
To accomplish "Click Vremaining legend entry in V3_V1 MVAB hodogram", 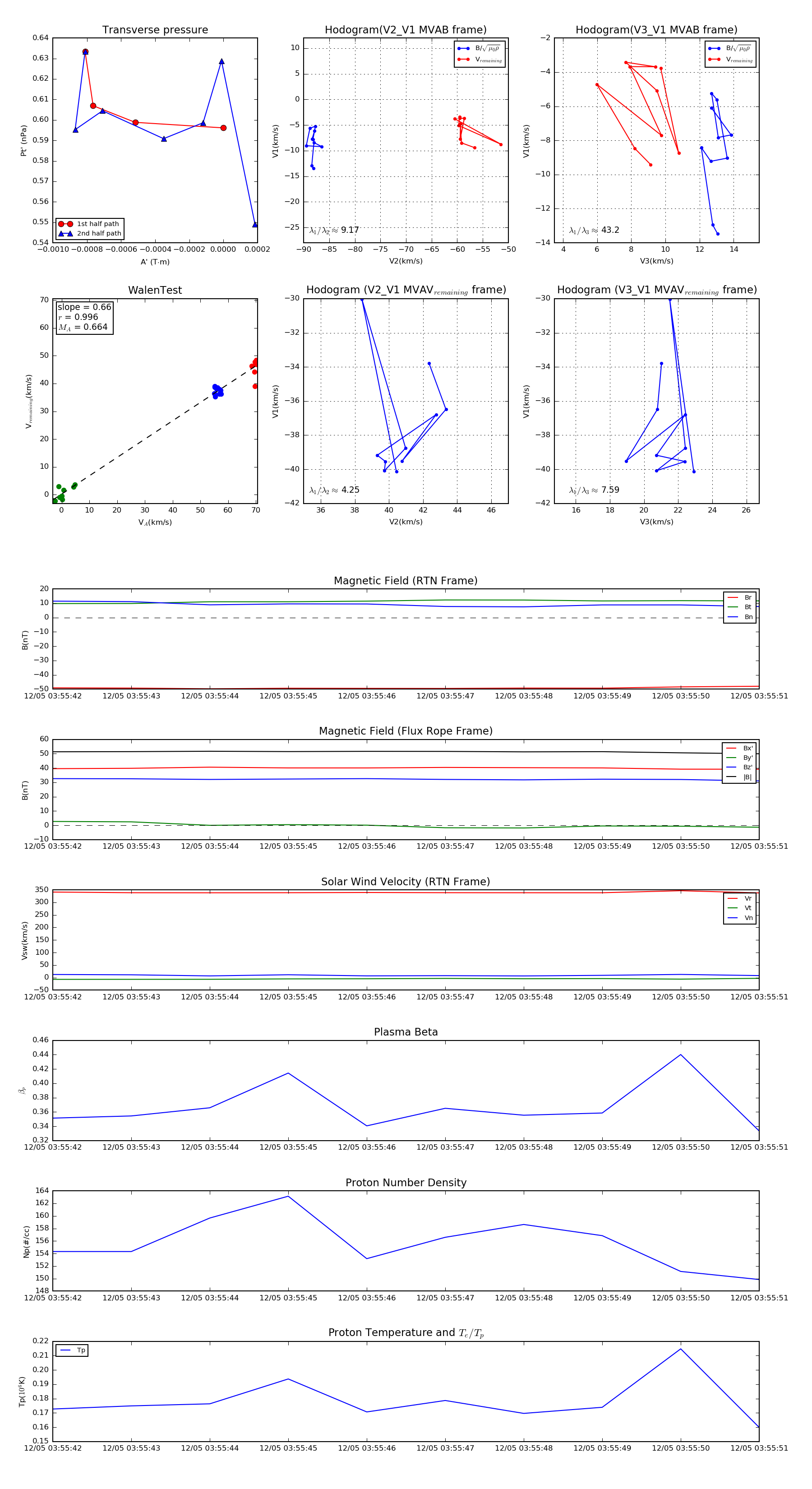I will pyautogui.click(x=730, y=60).
